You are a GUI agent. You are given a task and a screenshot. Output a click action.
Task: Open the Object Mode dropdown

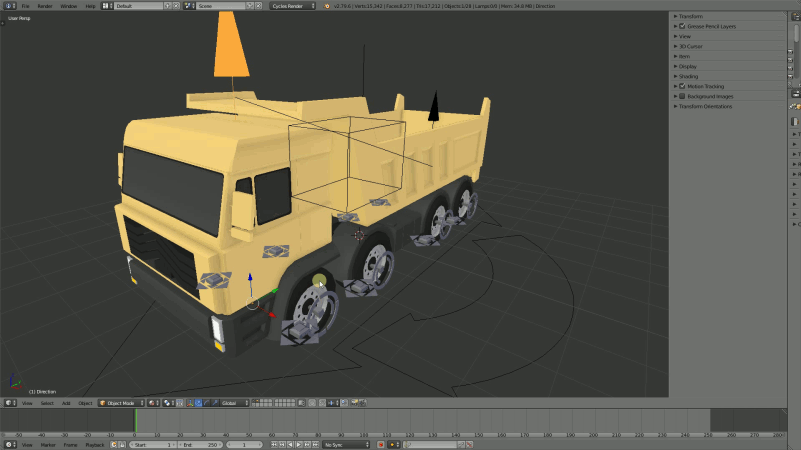(x=122, y=403)
